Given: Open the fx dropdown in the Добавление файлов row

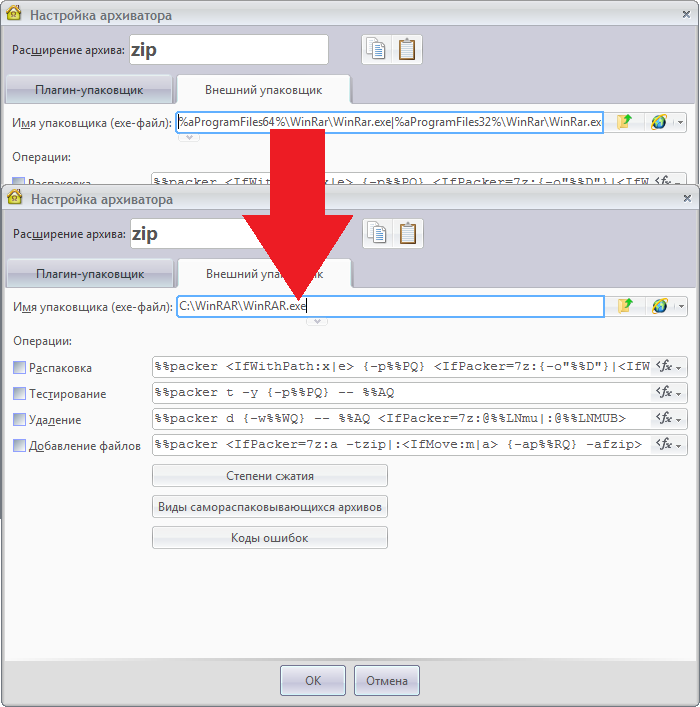Looking at the screenshot, I should (x=668, y=445).
